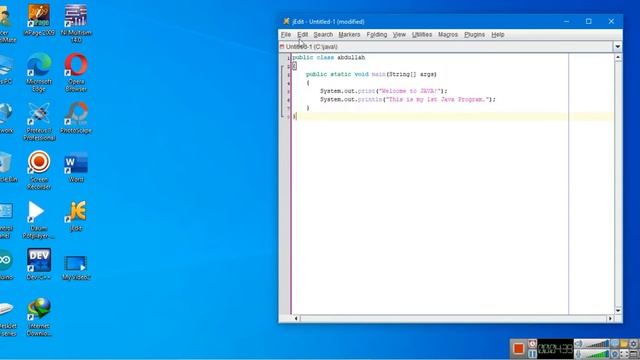Select the Opera Browser desktop shortcut
This screenshot has height=360, width=640.
(76, 73)
